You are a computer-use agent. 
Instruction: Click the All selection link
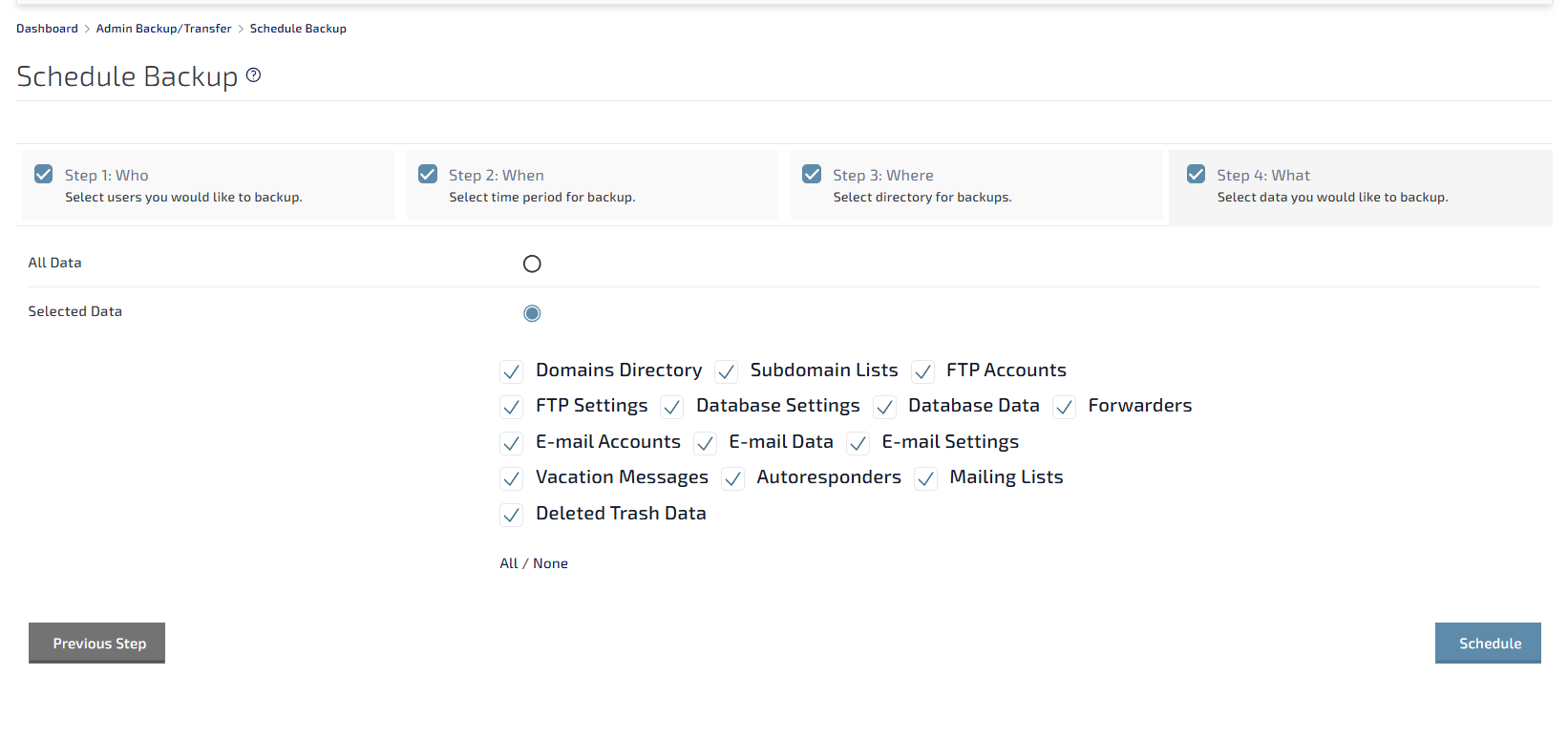pos(508,563)
